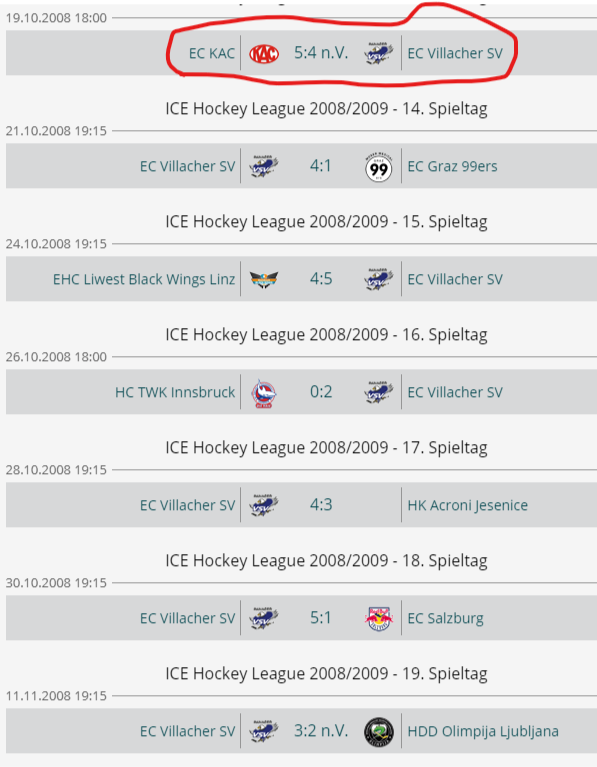Screen dimensions: 597x767
Task: Open the 0:2 Innsbruck match result
Action: coord(321,392)
